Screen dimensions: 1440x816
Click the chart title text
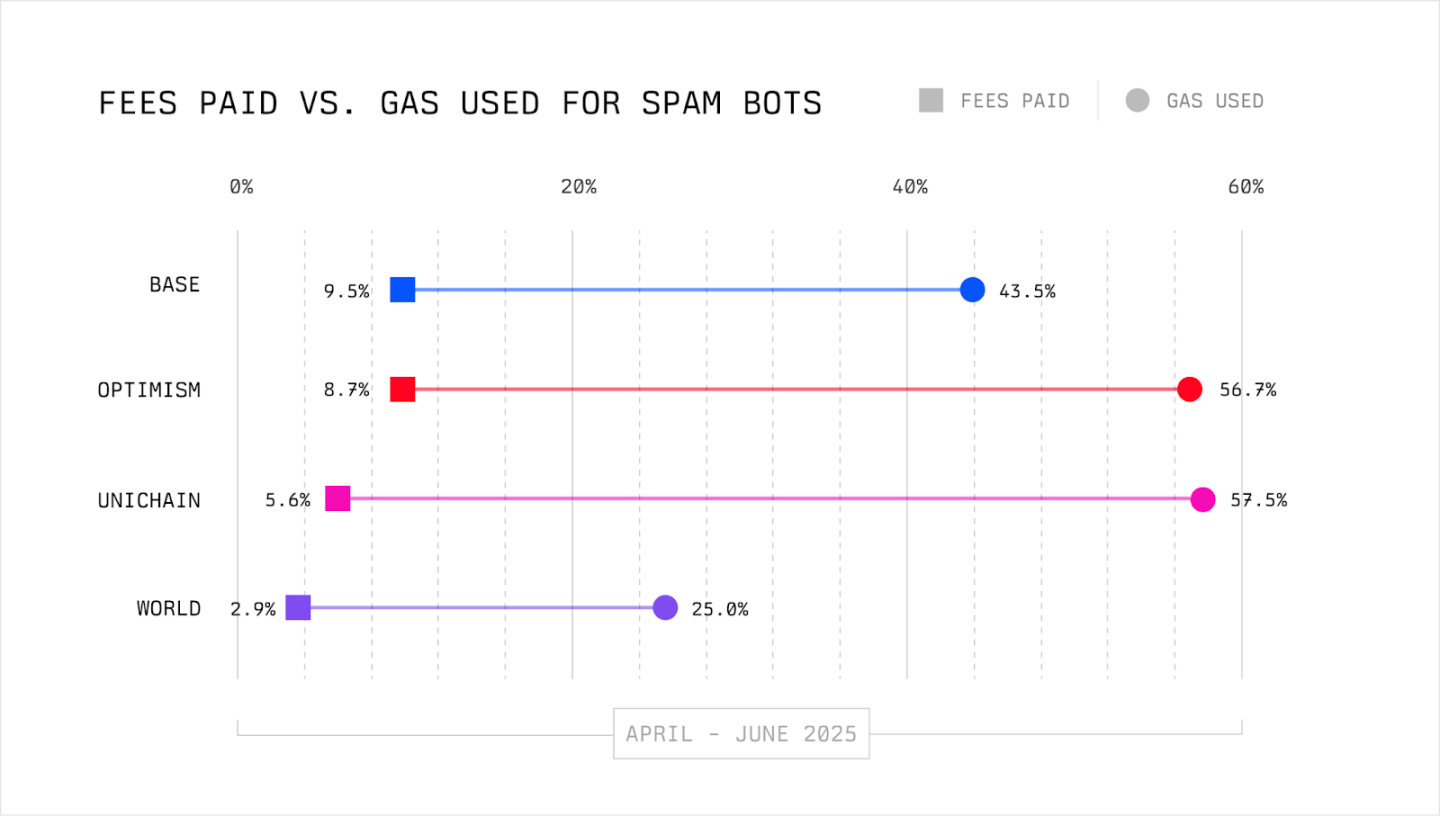[x=460, y=103]
